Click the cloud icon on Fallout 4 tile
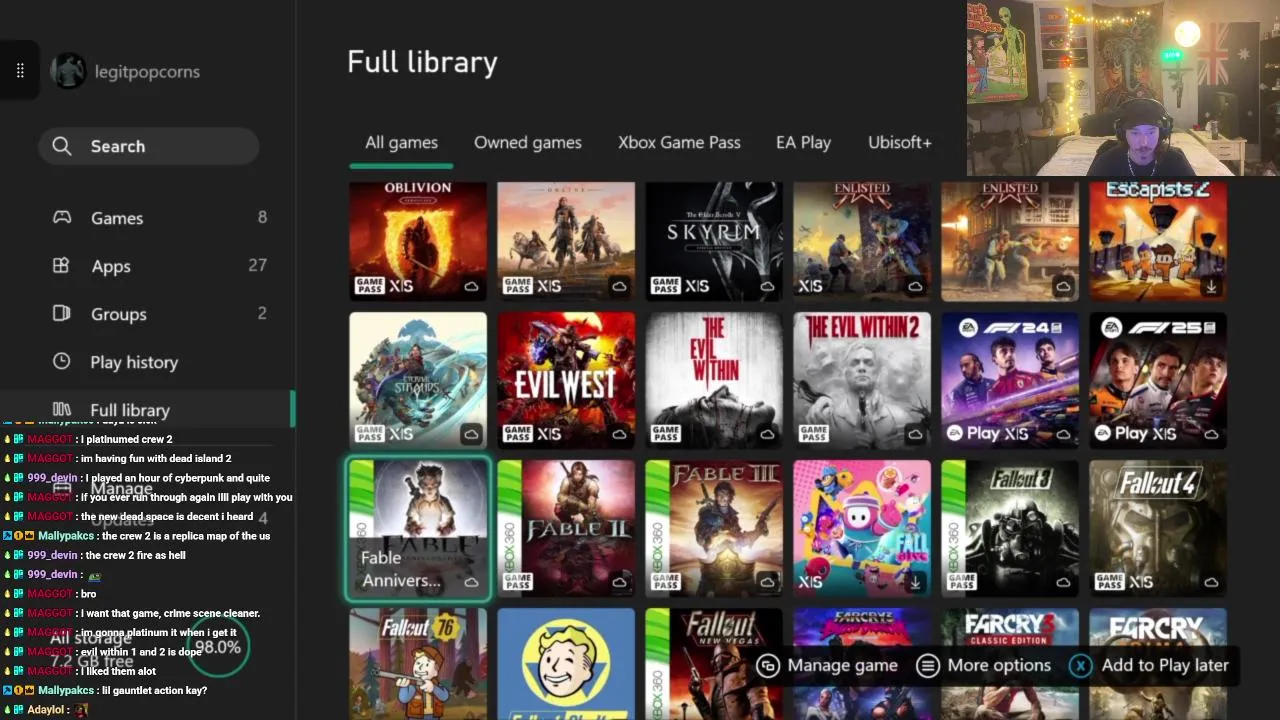The width and height of the screenshot is (1280, 720). point(1211,582)
